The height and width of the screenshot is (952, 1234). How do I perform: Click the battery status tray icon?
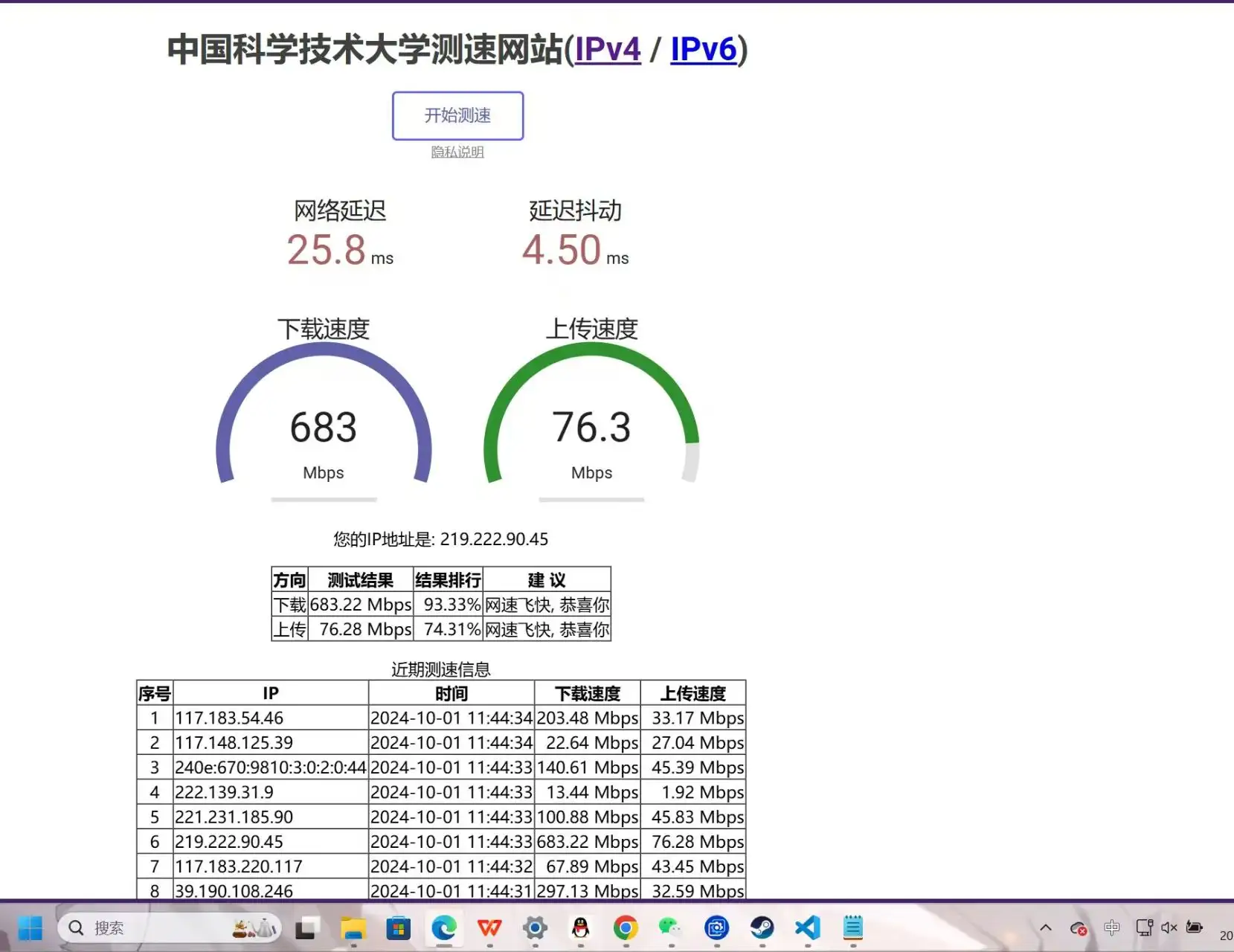point(1195,927)
